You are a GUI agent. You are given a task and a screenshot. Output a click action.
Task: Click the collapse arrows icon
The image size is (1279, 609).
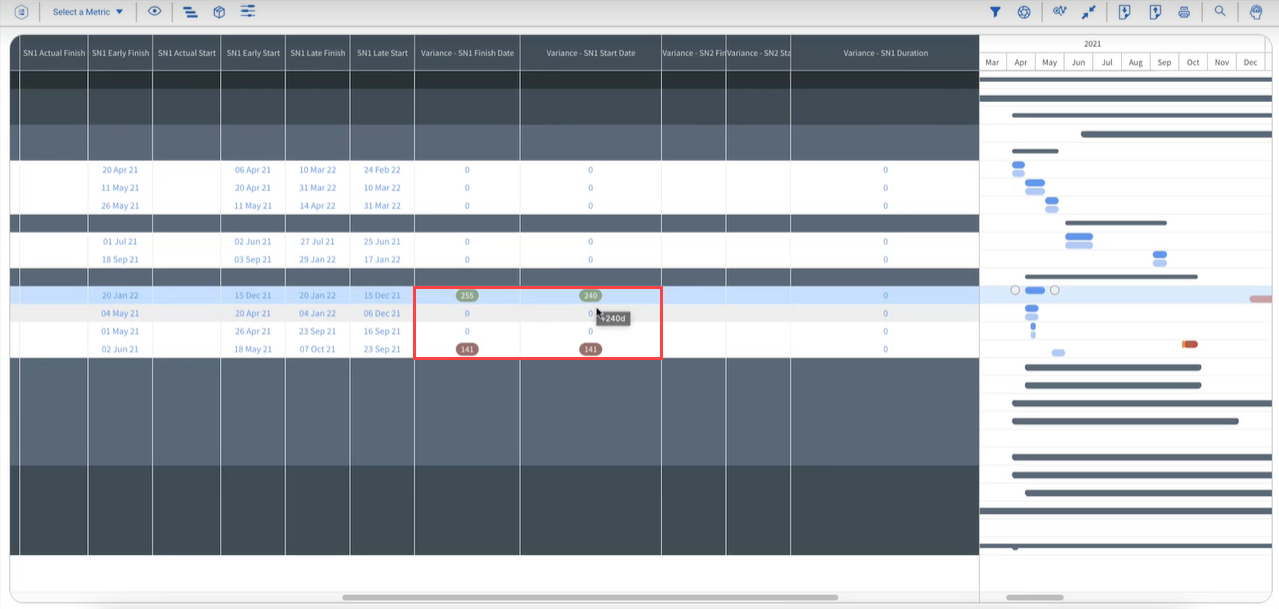(x=1089, y=12)
